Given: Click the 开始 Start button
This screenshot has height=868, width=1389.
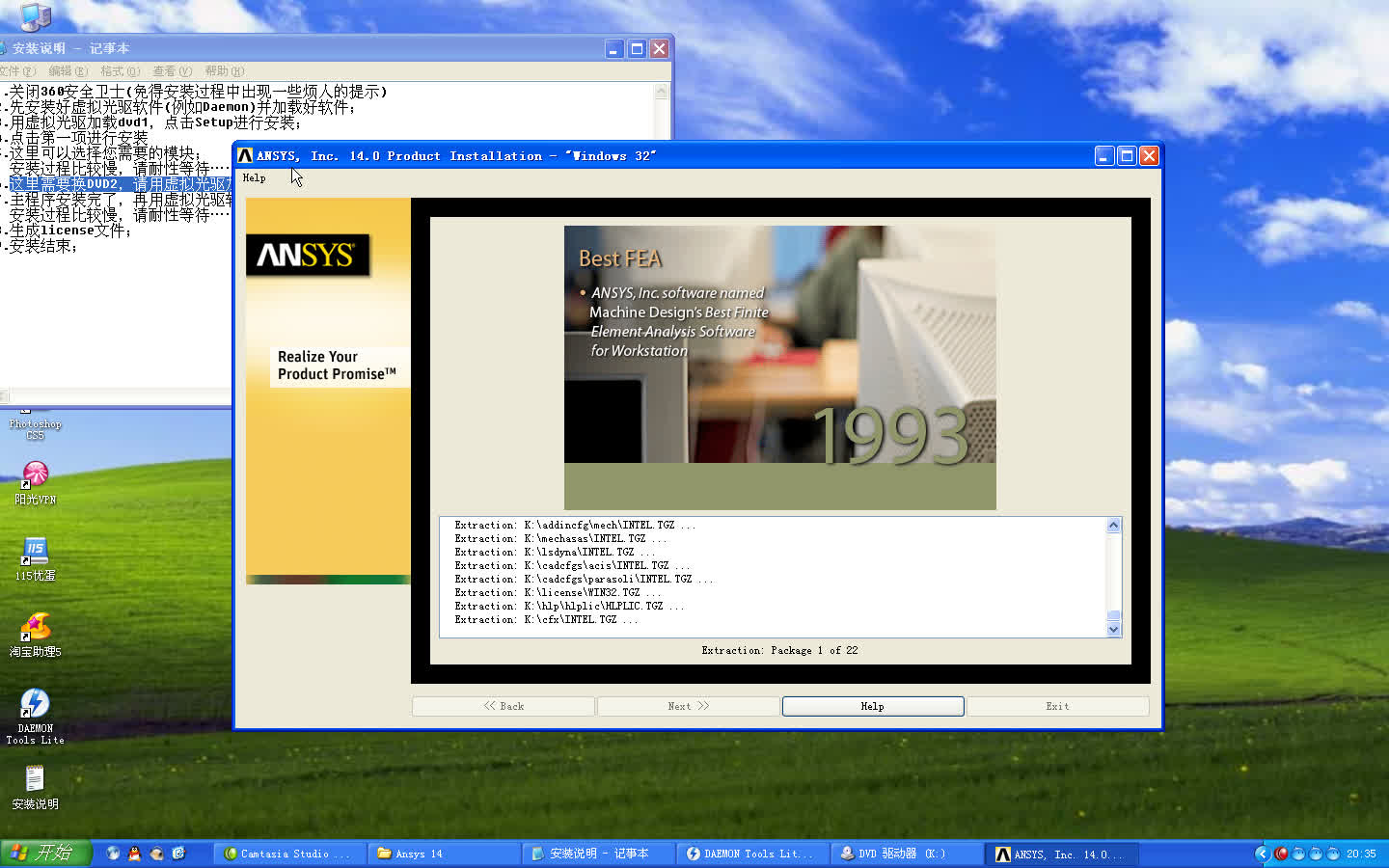Looking at the screenshot, I should point(45,854).
